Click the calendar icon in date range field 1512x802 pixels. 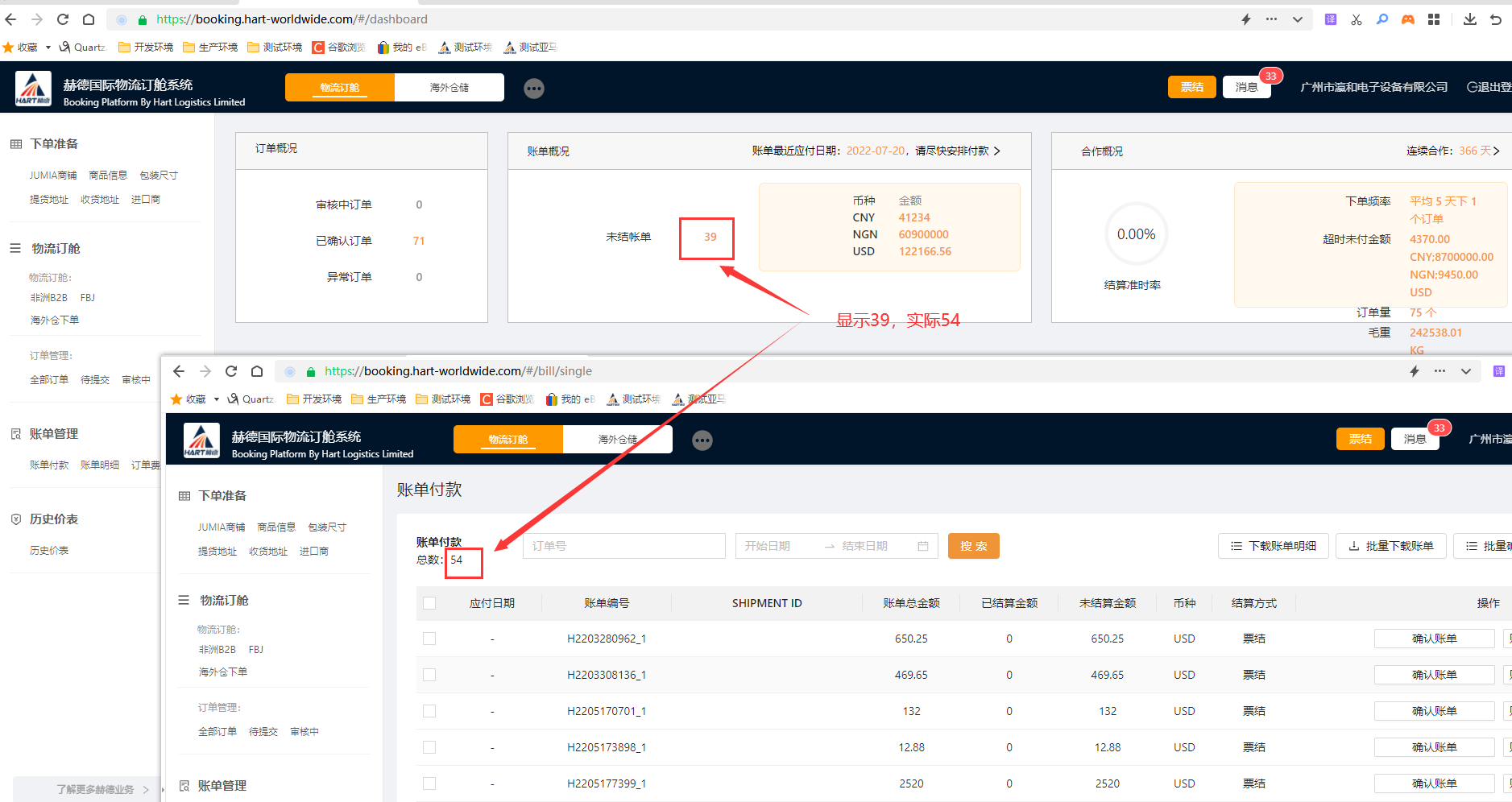coord(923,546)
